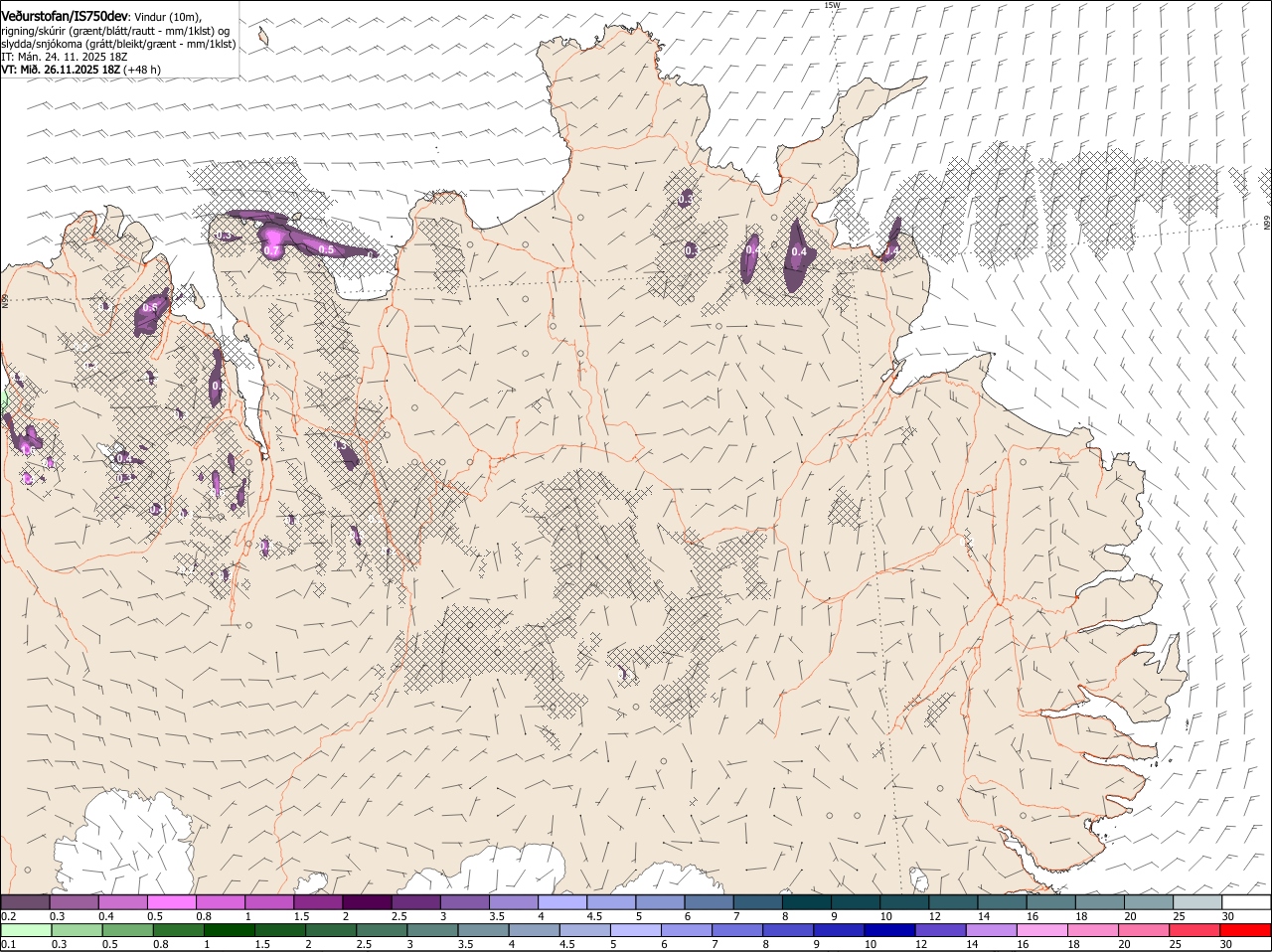Select upper legend swatch between 14 and 16
Viewport: 1272px width, 952px height.
pyautogui.click(x=1002, y=902)
